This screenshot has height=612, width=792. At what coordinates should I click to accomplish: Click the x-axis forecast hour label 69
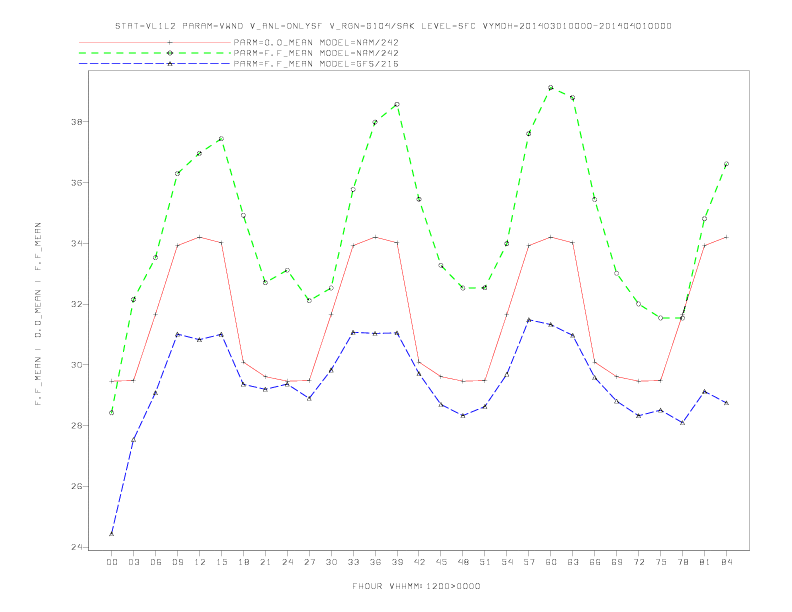(617, 562)
